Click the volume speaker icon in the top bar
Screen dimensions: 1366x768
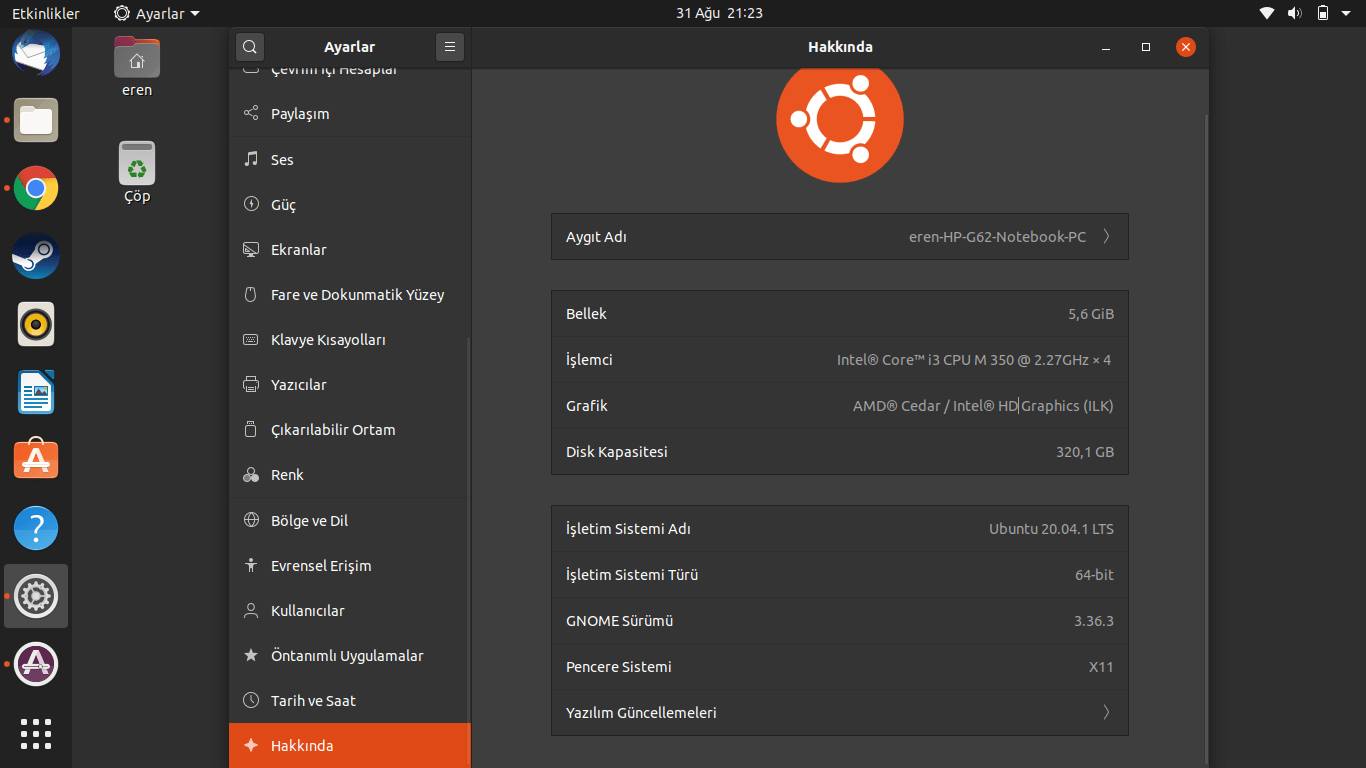click(x=1294, y=13)
